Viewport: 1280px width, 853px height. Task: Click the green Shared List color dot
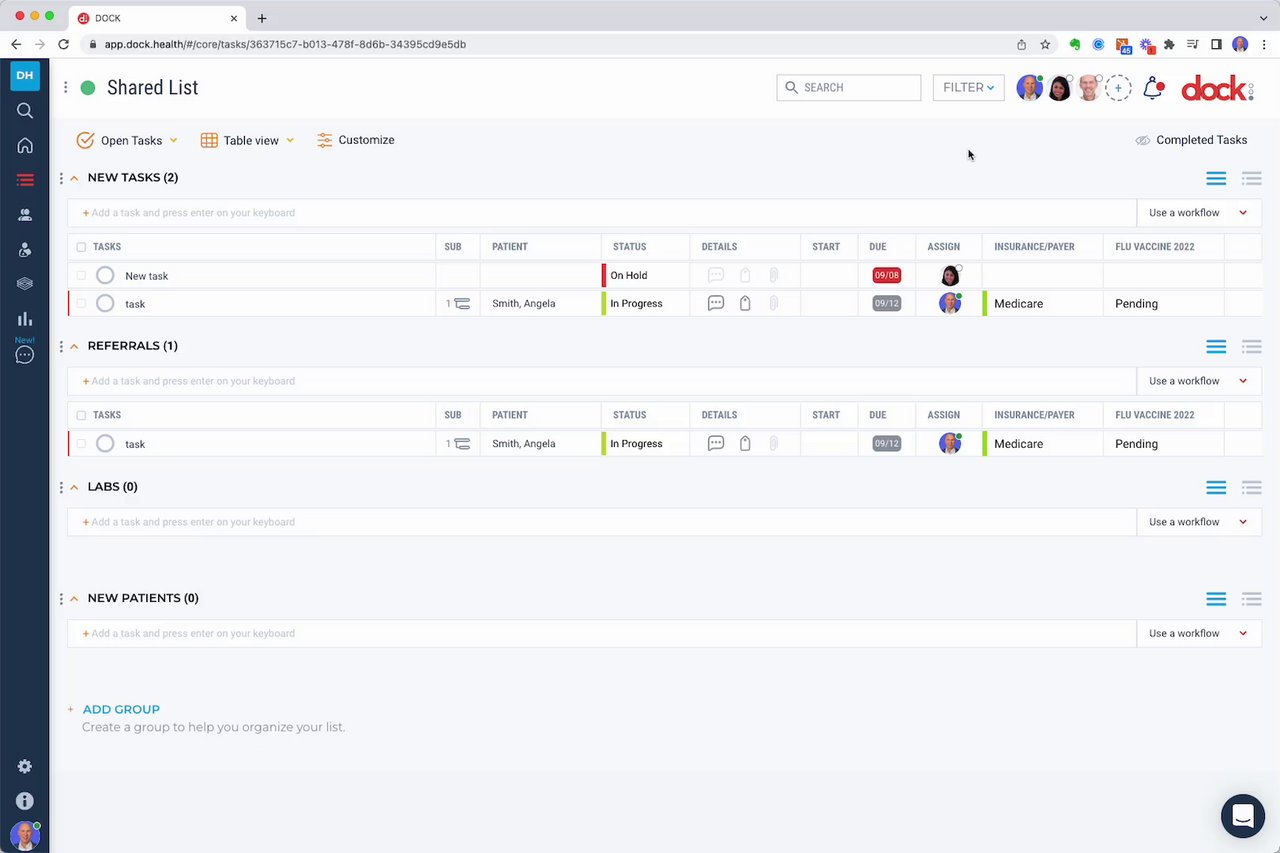click(88, 88)
